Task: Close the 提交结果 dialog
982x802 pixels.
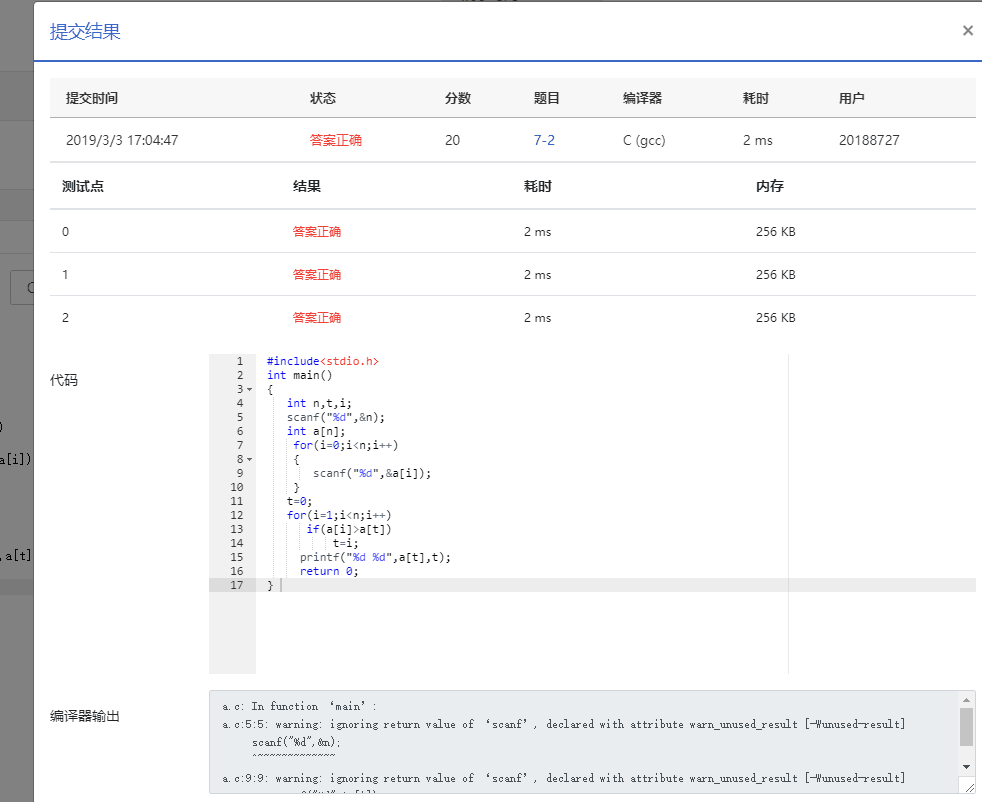Action: click(x=967, y=31)
